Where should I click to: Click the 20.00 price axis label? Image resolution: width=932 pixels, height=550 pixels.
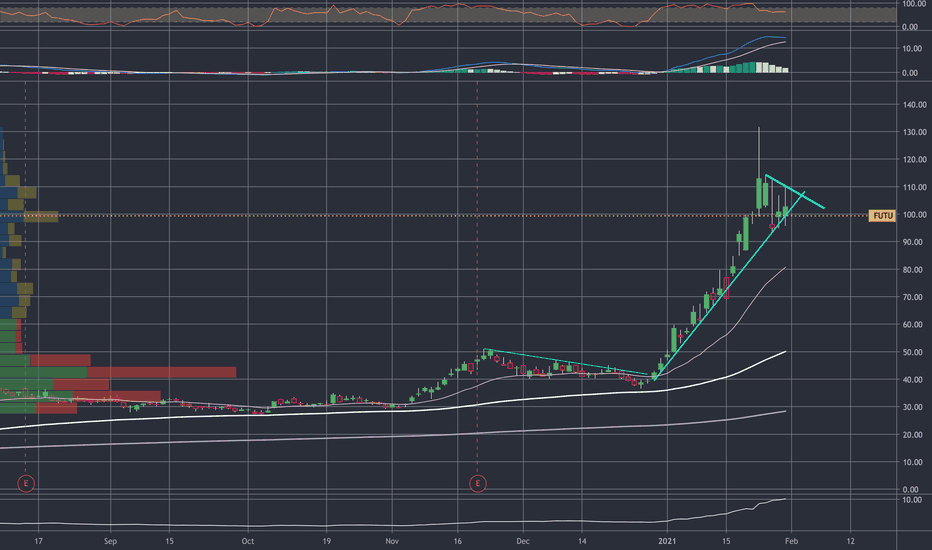pyautogui.click(x=914, y=435)
